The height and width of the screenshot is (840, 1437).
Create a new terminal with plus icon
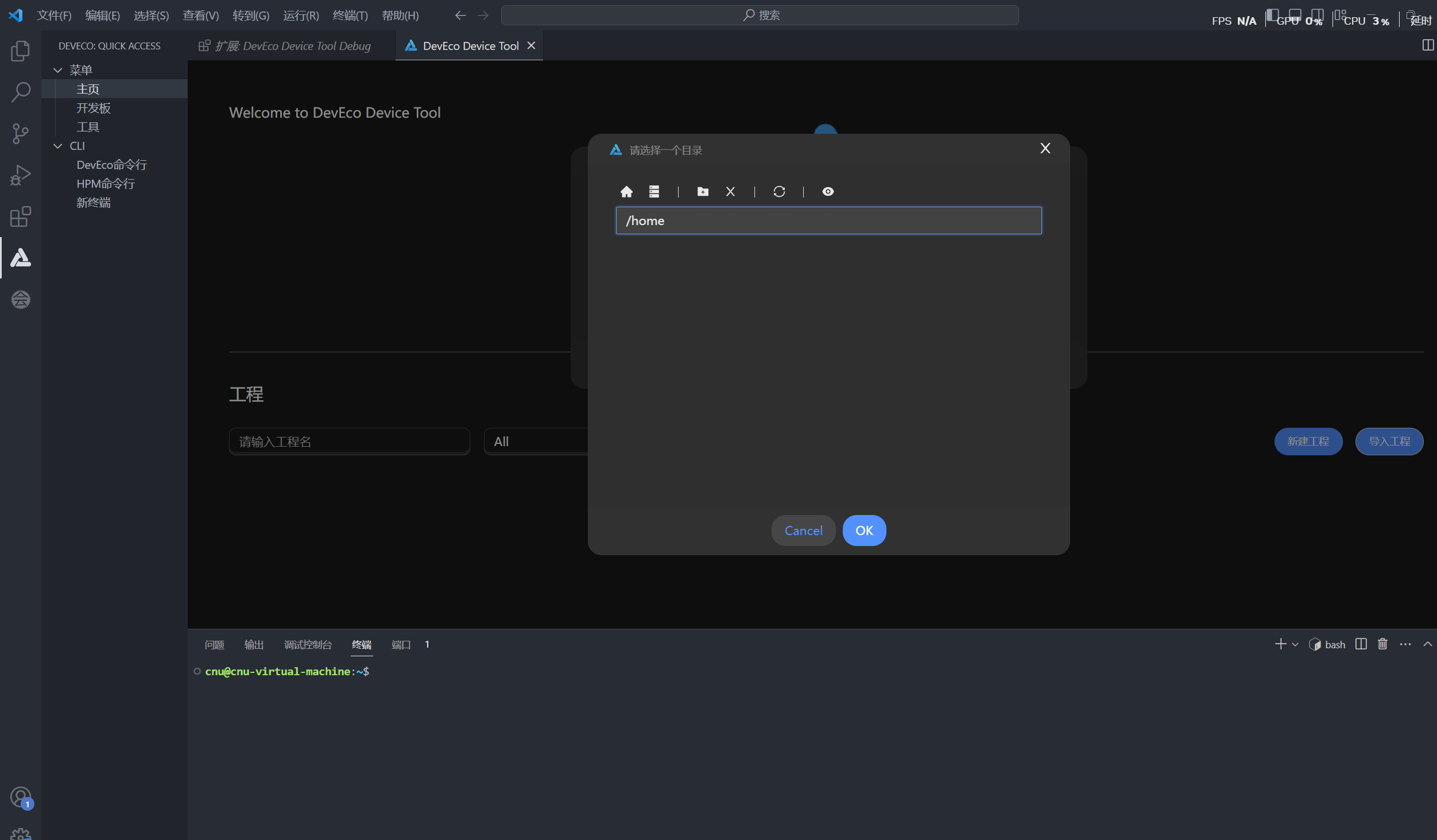coord(1280,644)
